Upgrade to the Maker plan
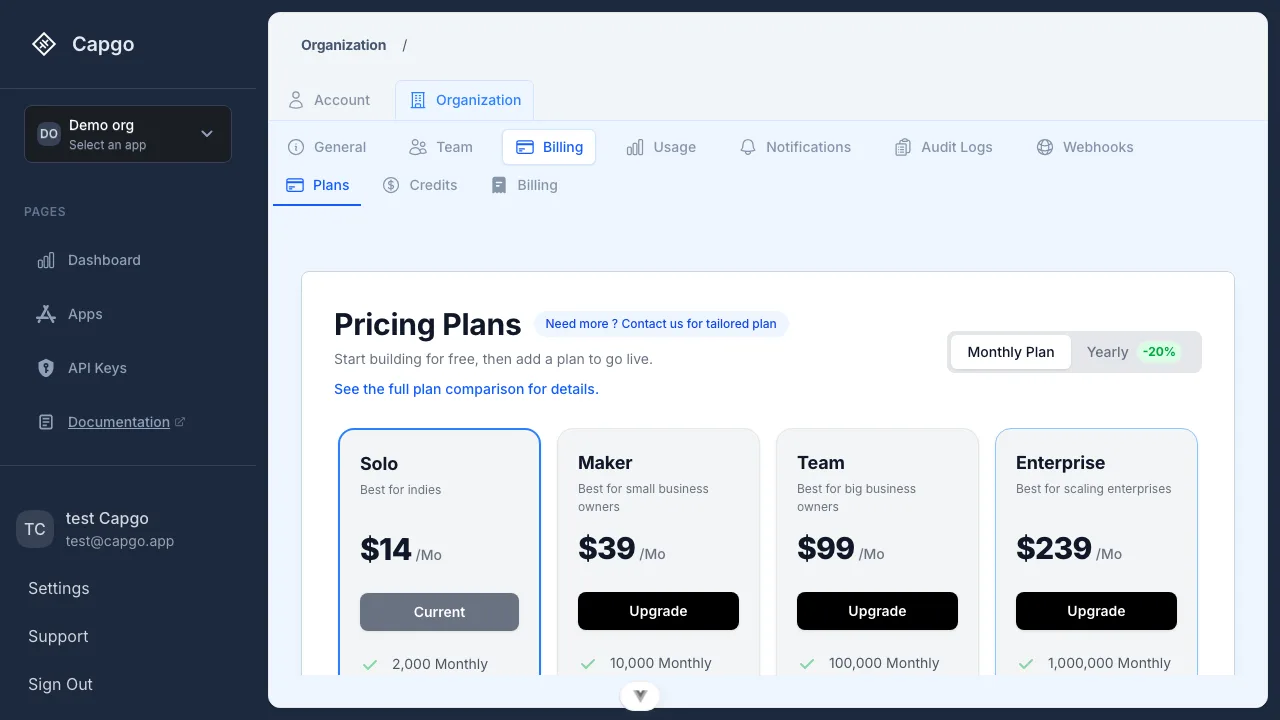The image size is (1280, 720). 658,611
